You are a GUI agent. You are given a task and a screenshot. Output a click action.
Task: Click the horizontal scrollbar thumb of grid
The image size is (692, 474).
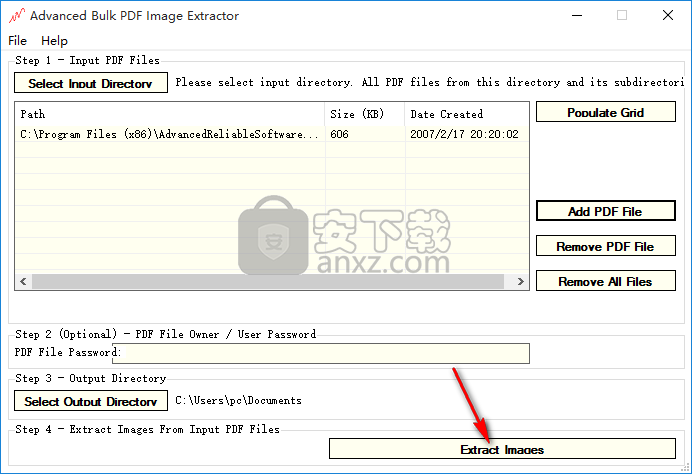pyautogui.click(x=268, y=282)
